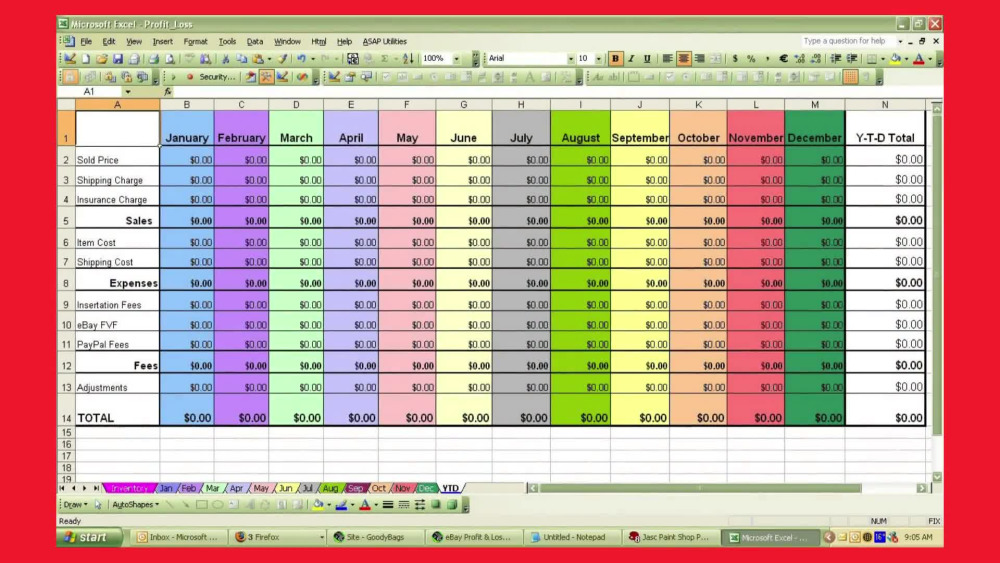Click the Security... button
This screenshot has width=1000, height=563.
[217, 77]
